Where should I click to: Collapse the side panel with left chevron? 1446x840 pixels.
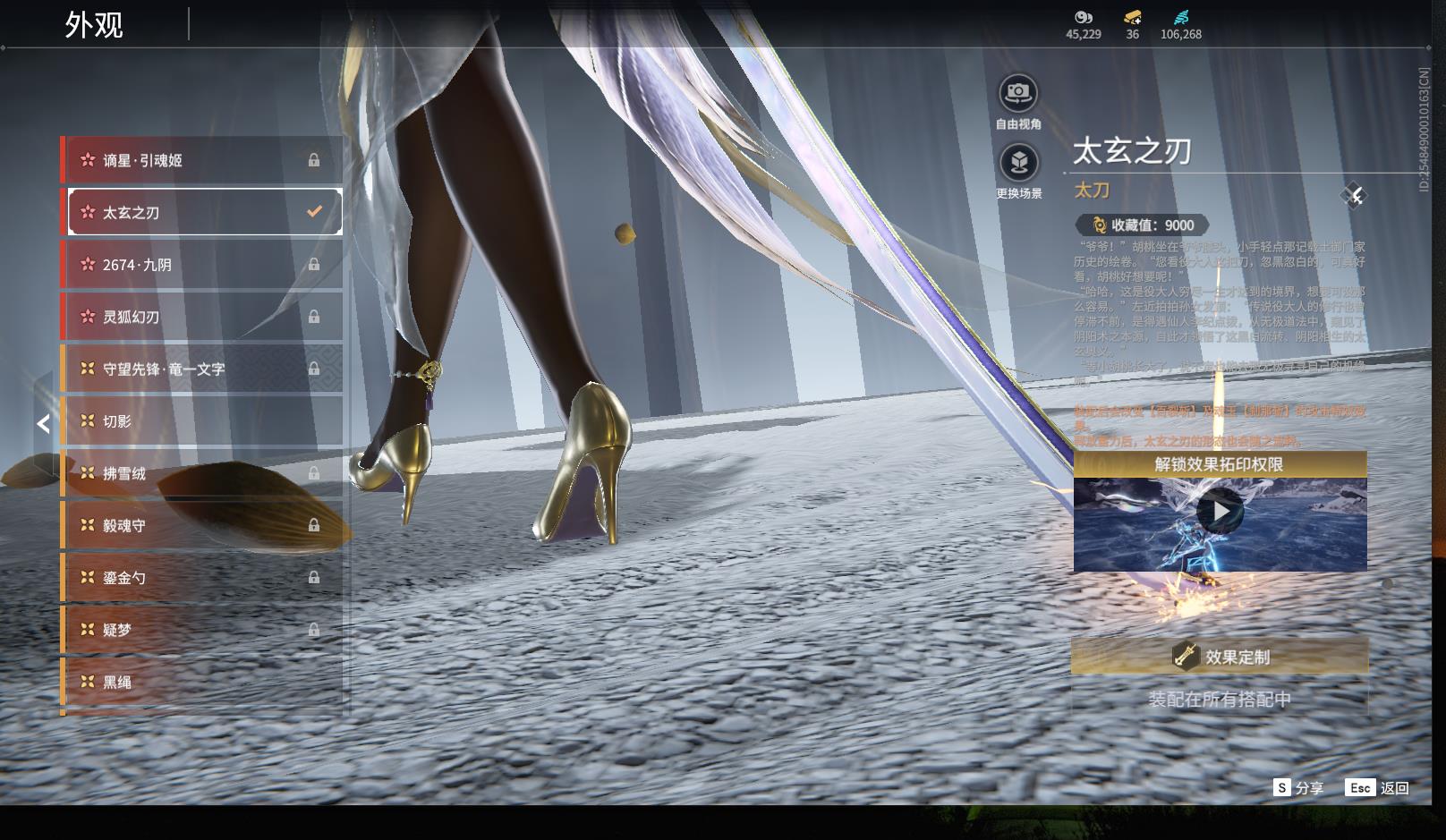pyautogui.click(x=43, y=424)
